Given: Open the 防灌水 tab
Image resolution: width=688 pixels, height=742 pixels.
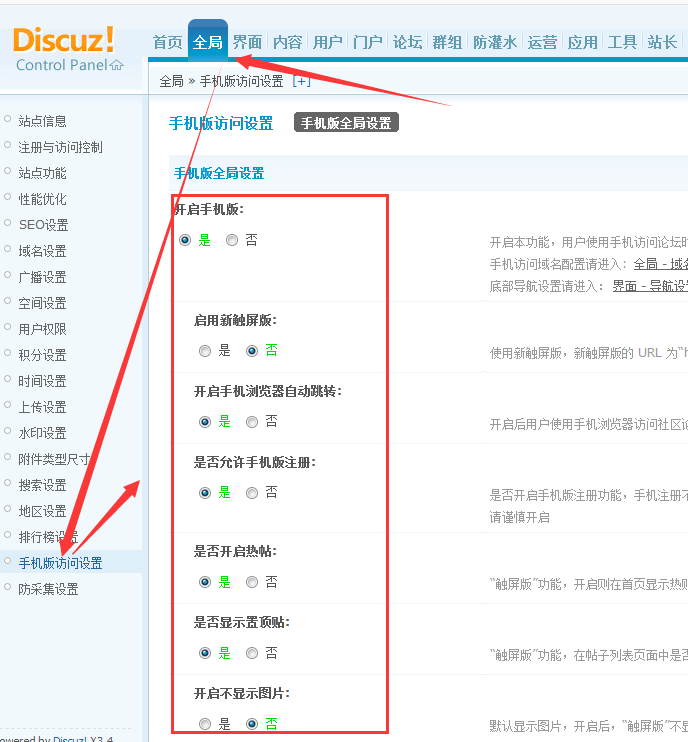Looking at the screenshot, I should point(495,43).
